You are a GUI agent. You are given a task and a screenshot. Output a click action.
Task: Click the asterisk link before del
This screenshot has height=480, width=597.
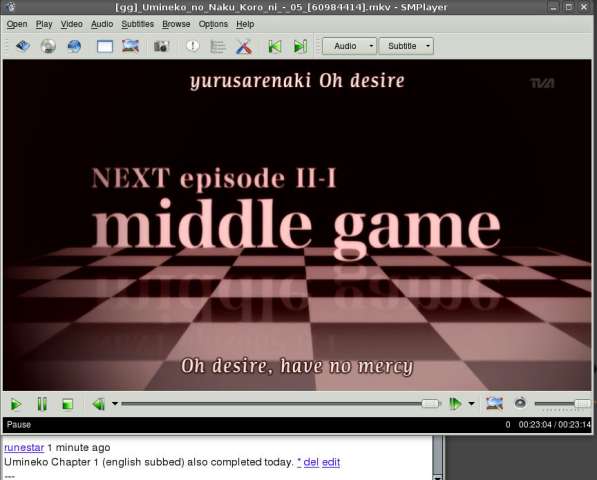(x=299, y=462)
